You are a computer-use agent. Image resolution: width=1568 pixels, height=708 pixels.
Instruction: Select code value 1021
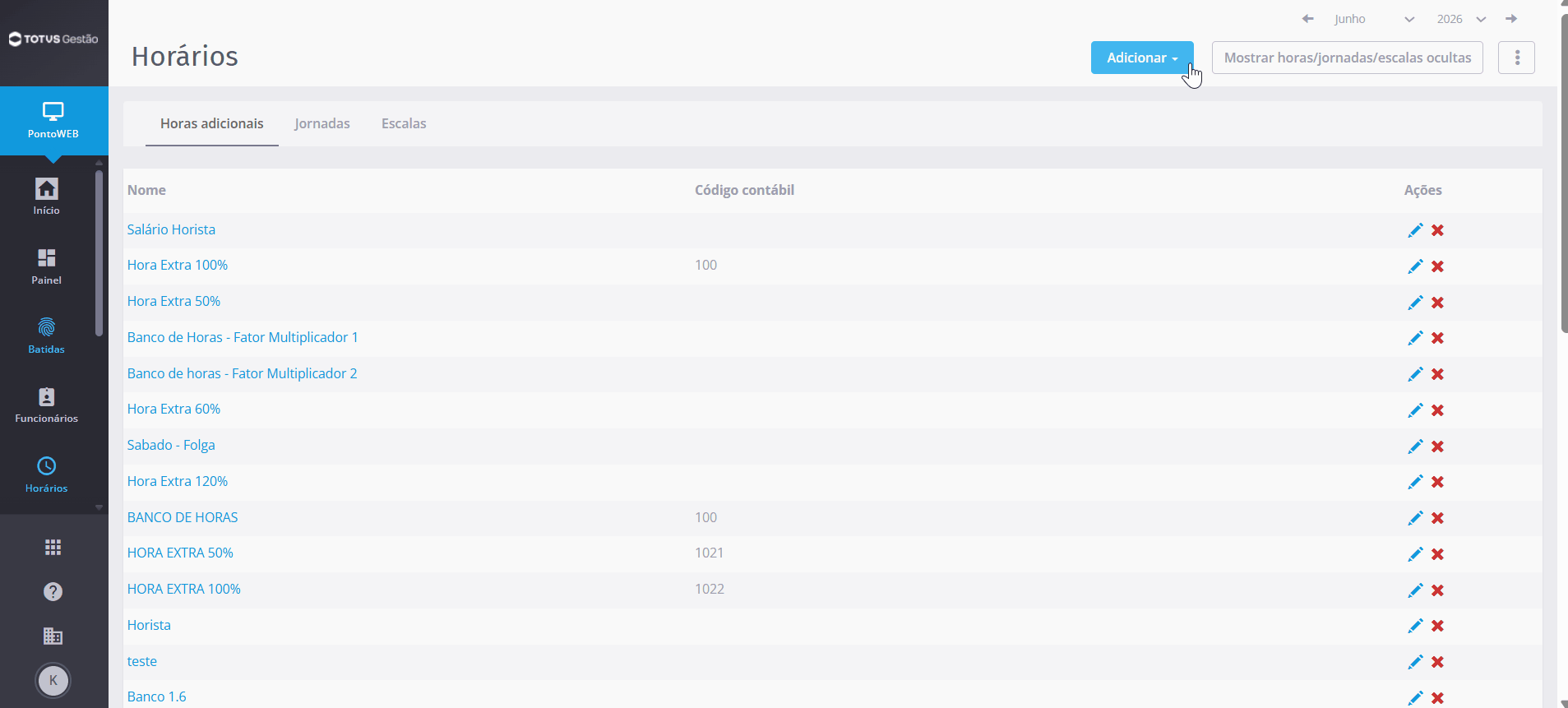coord(709,553)
